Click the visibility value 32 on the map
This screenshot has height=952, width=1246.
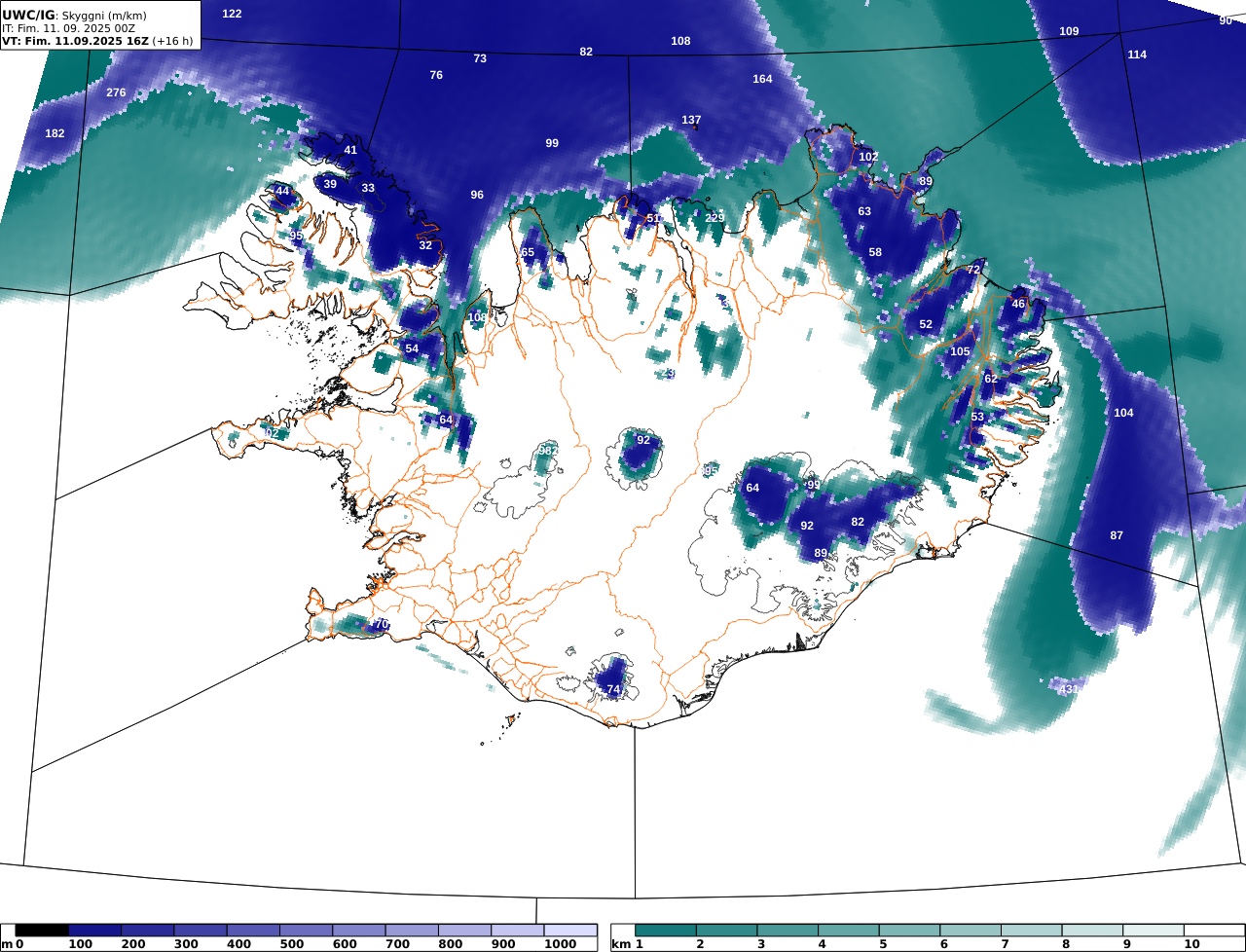click(x=425, y=245)
